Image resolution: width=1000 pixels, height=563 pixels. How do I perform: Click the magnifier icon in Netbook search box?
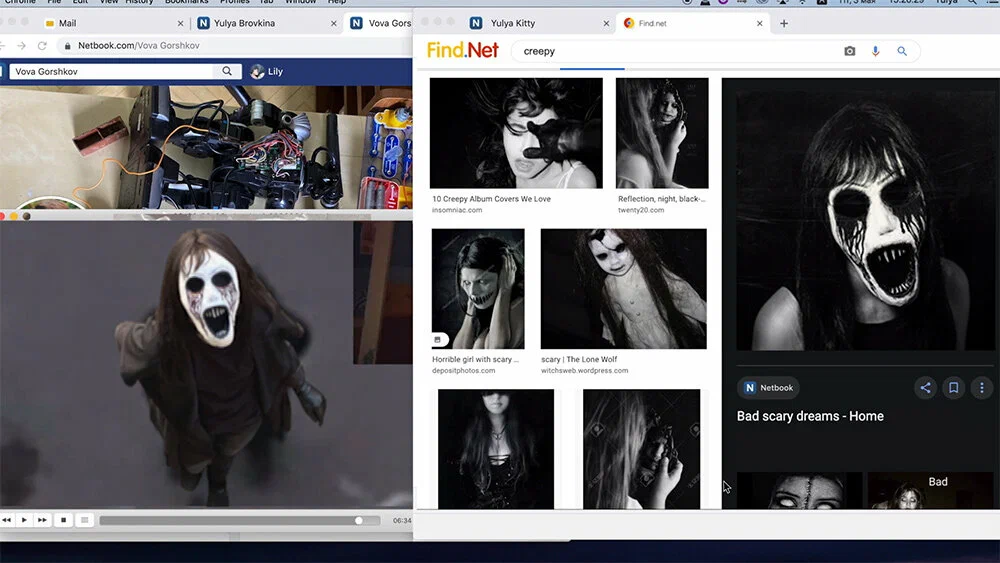point(227,71)
